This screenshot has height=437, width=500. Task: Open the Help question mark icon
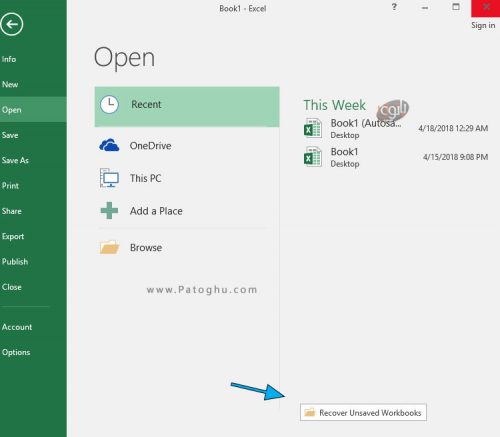coord(394,7)
